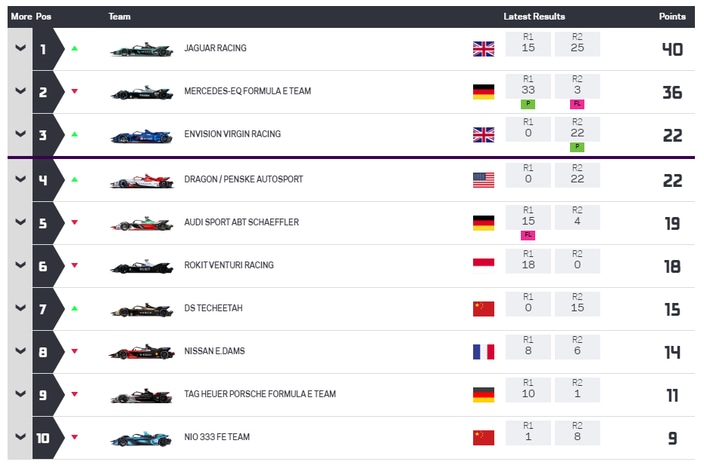Expand Envision Virgin Racing row details
The image size is (704, 468).
[x=20, y=134]
